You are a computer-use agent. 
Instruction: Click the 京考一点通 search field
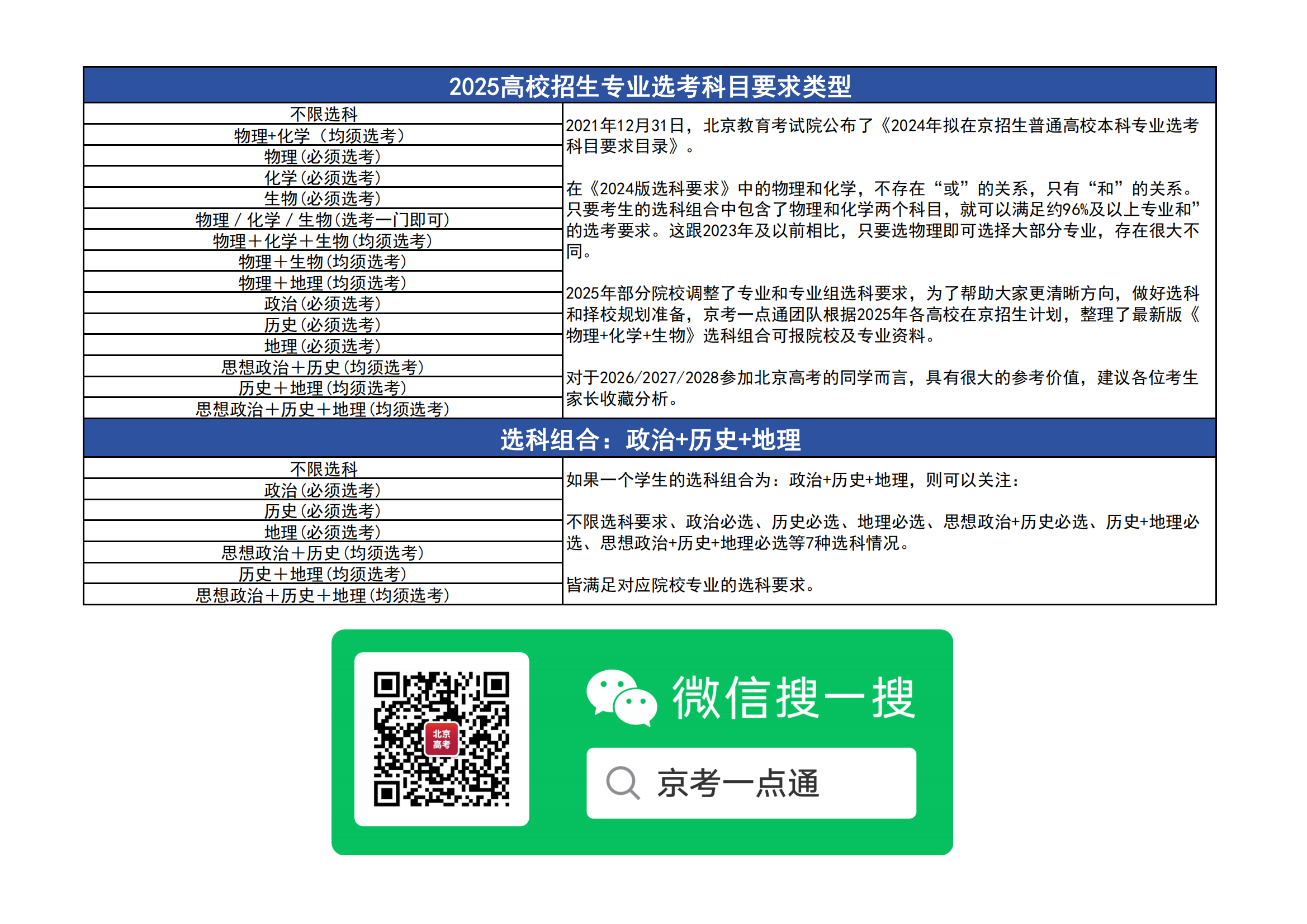[x=751, y=783]
